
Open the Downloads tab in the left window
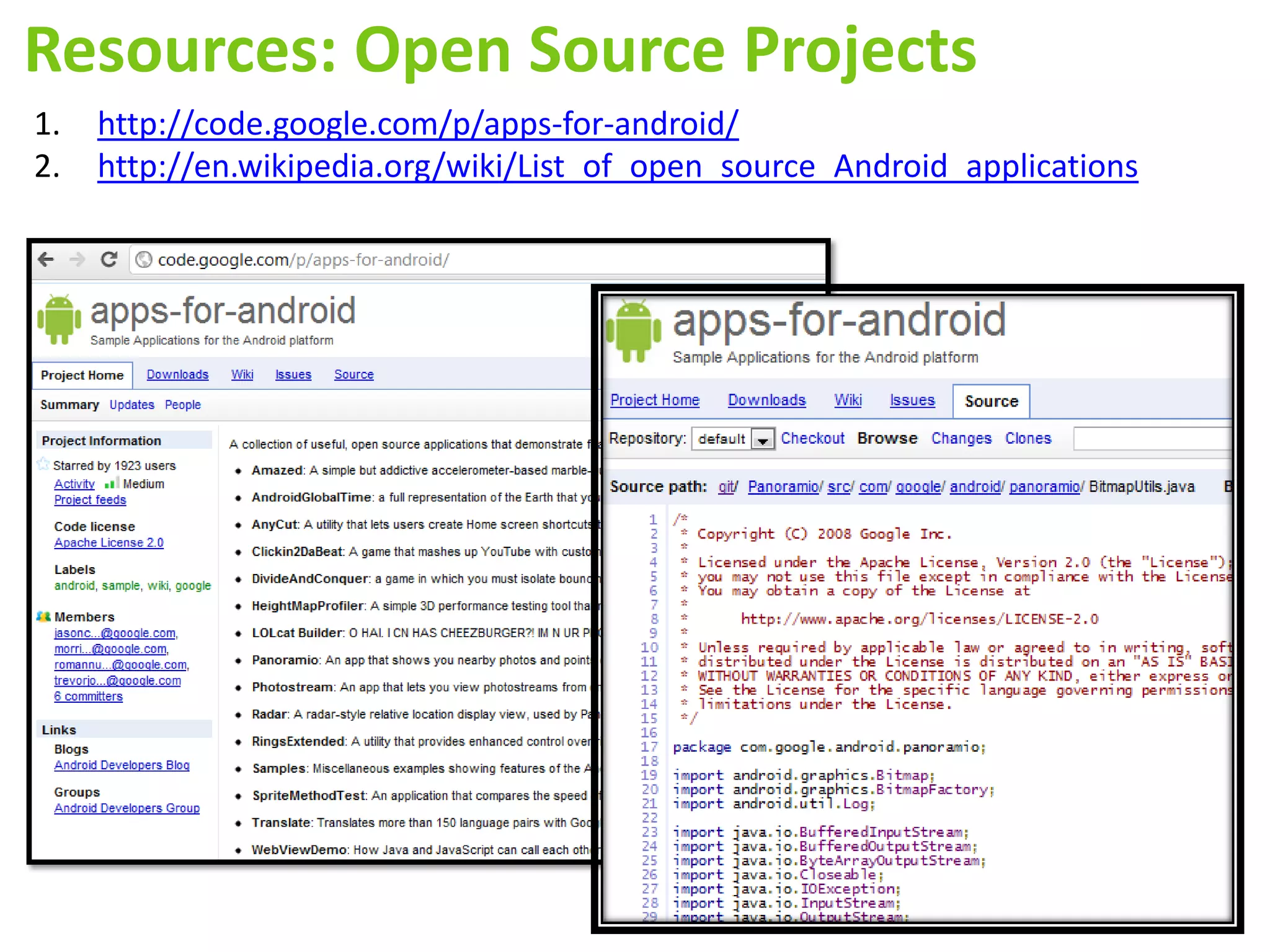pos(177,374)
